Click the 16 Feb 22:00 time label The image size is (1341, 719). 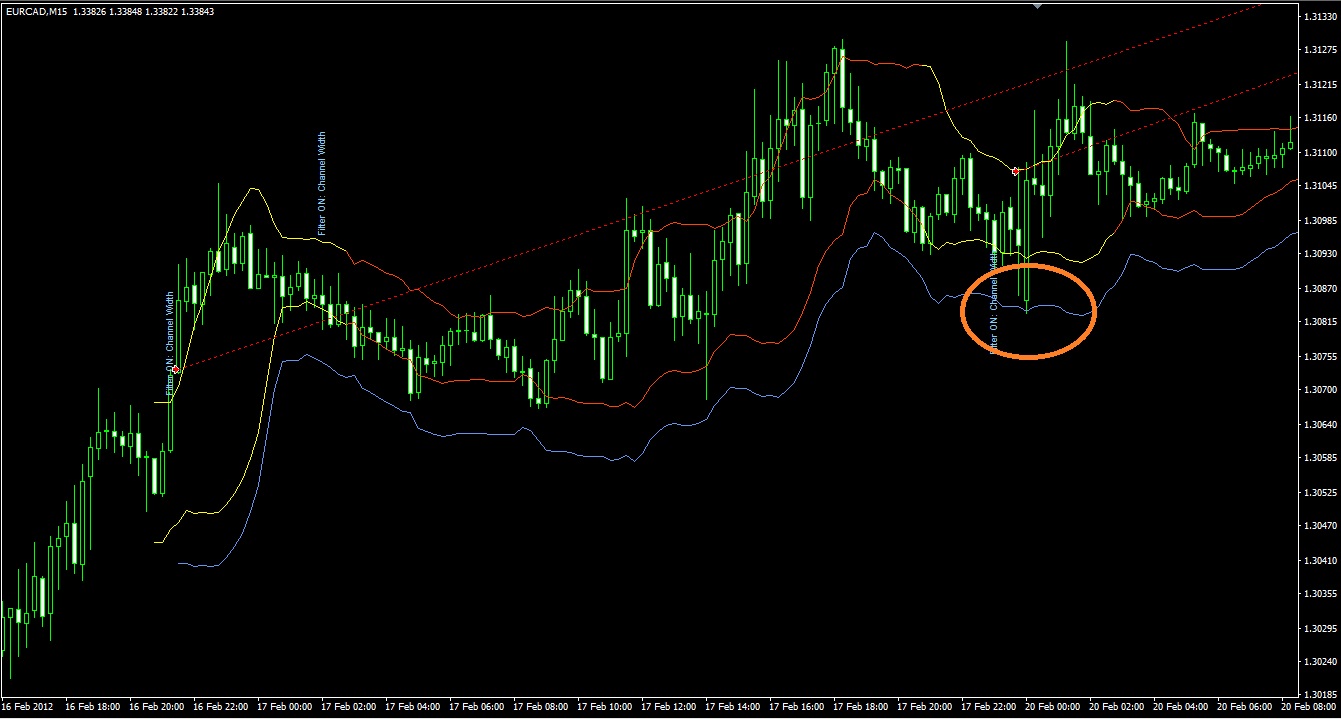coord(221,707)
